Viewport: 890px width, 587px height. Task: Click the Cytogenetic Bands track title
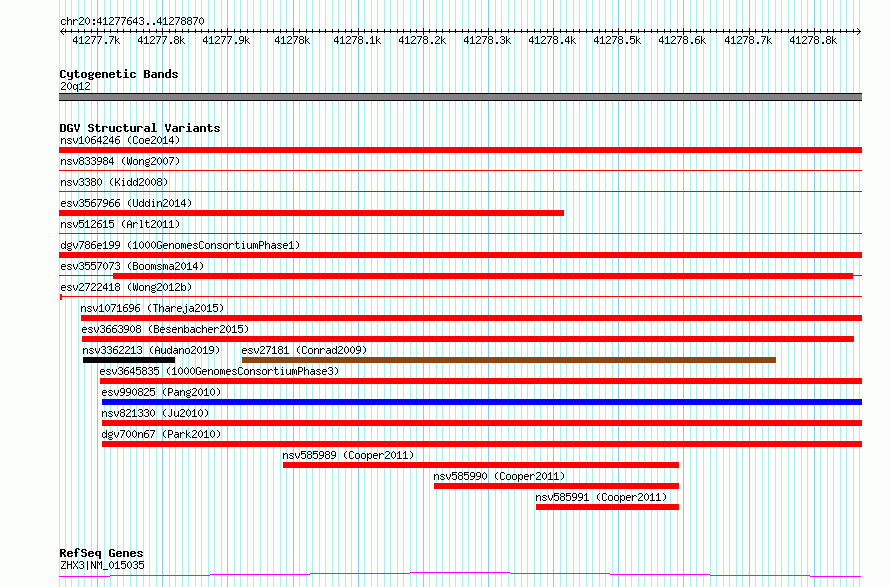tap(119, 74)
